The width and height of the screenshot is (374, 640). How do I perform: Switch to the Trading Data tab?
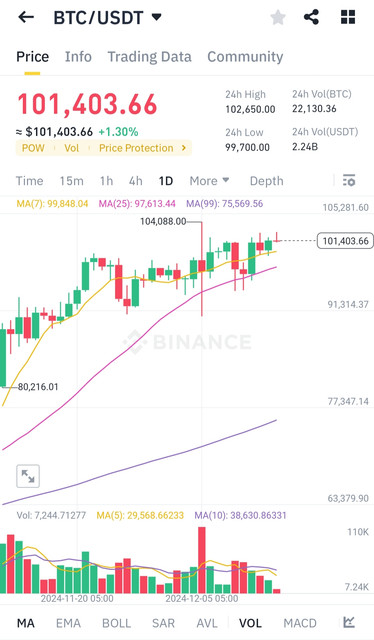coord(149,57)
